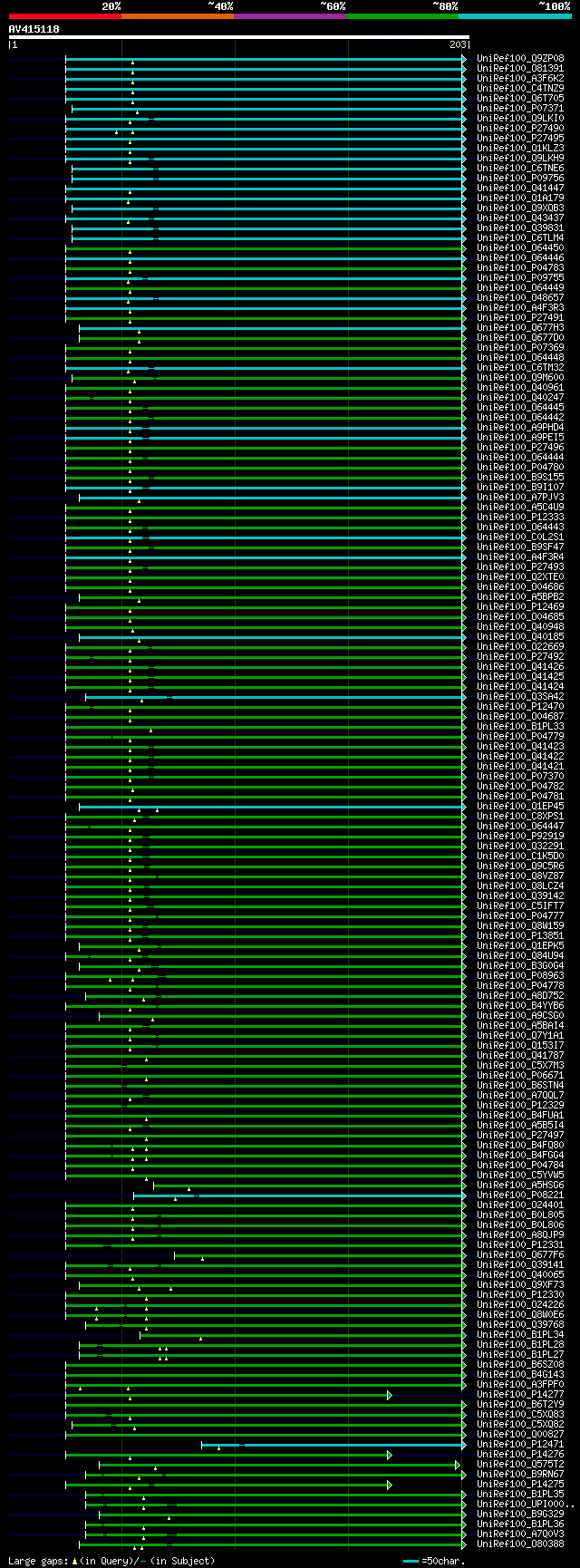
Task: Click the orange ~40% identity legend segment
Action: click(178, 16)
